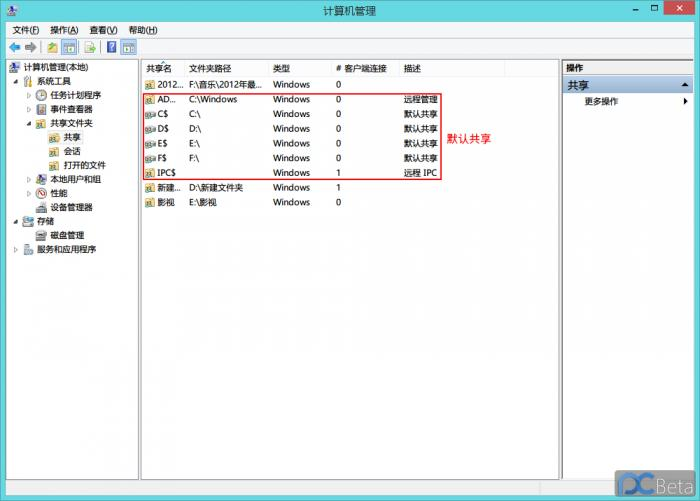Collapse the 共享文件夹 node arrow
The width and height of the screenshot is (700, 501).
tap(29, 123)
